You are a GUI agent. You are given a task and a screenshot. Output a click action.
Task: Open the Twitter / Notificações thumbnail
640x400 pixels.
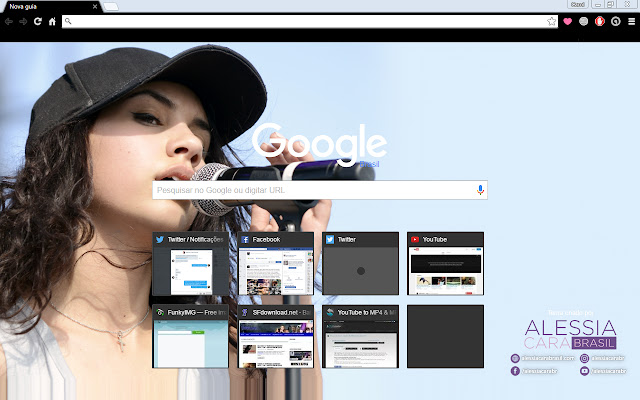pos(191,264)
